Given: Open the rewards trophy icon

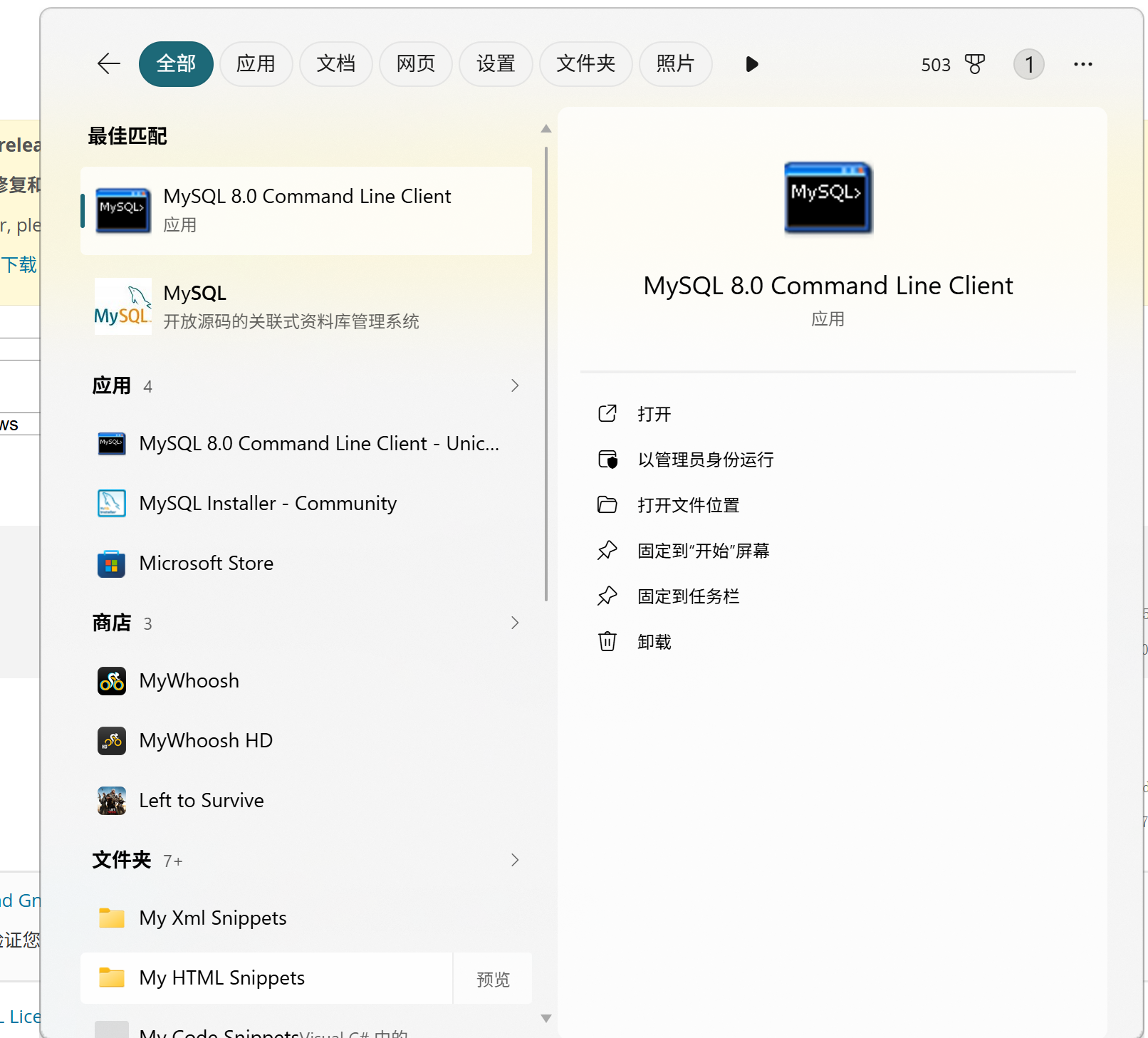Looking at the screenshot, I should pyautogui.click(x=975, y=64).
